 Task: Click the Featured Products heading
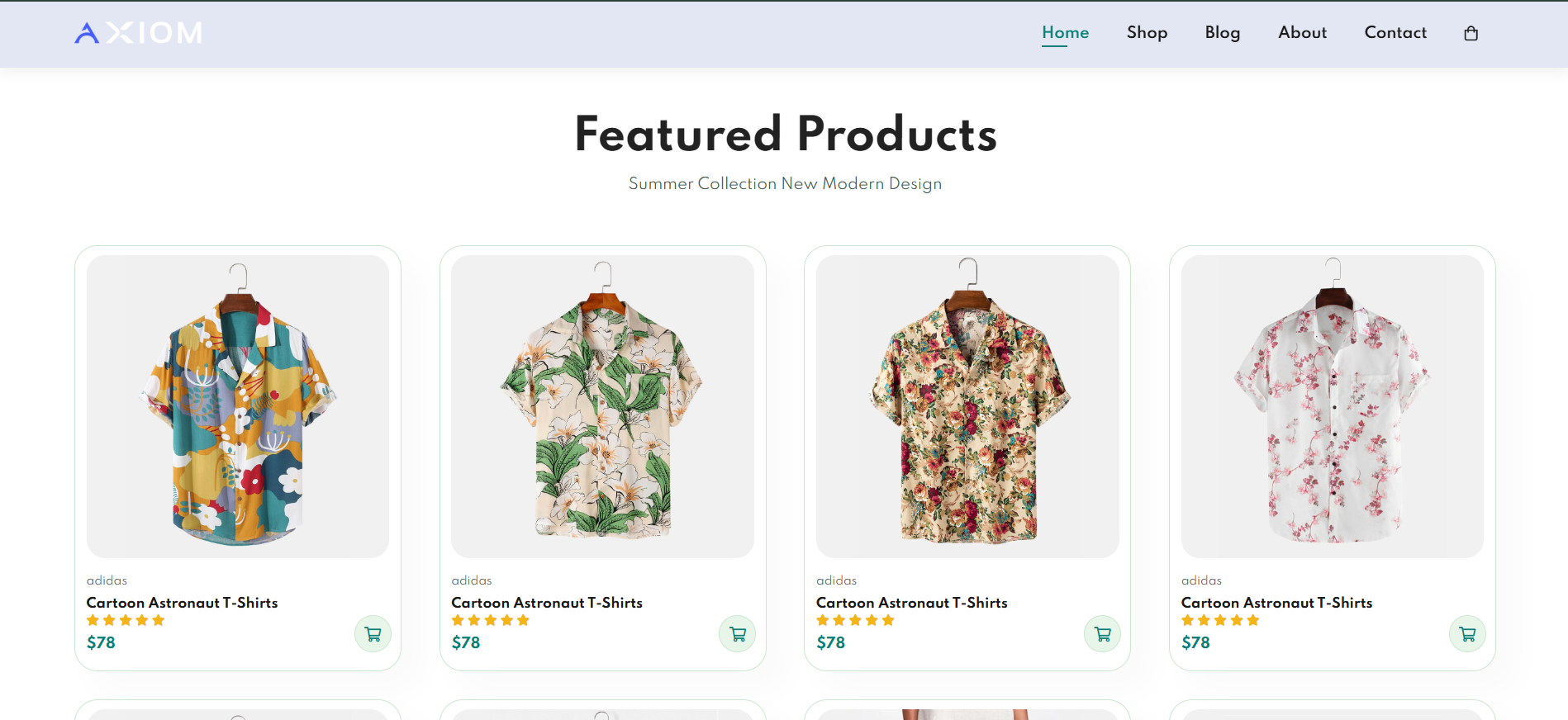[785, 133]
